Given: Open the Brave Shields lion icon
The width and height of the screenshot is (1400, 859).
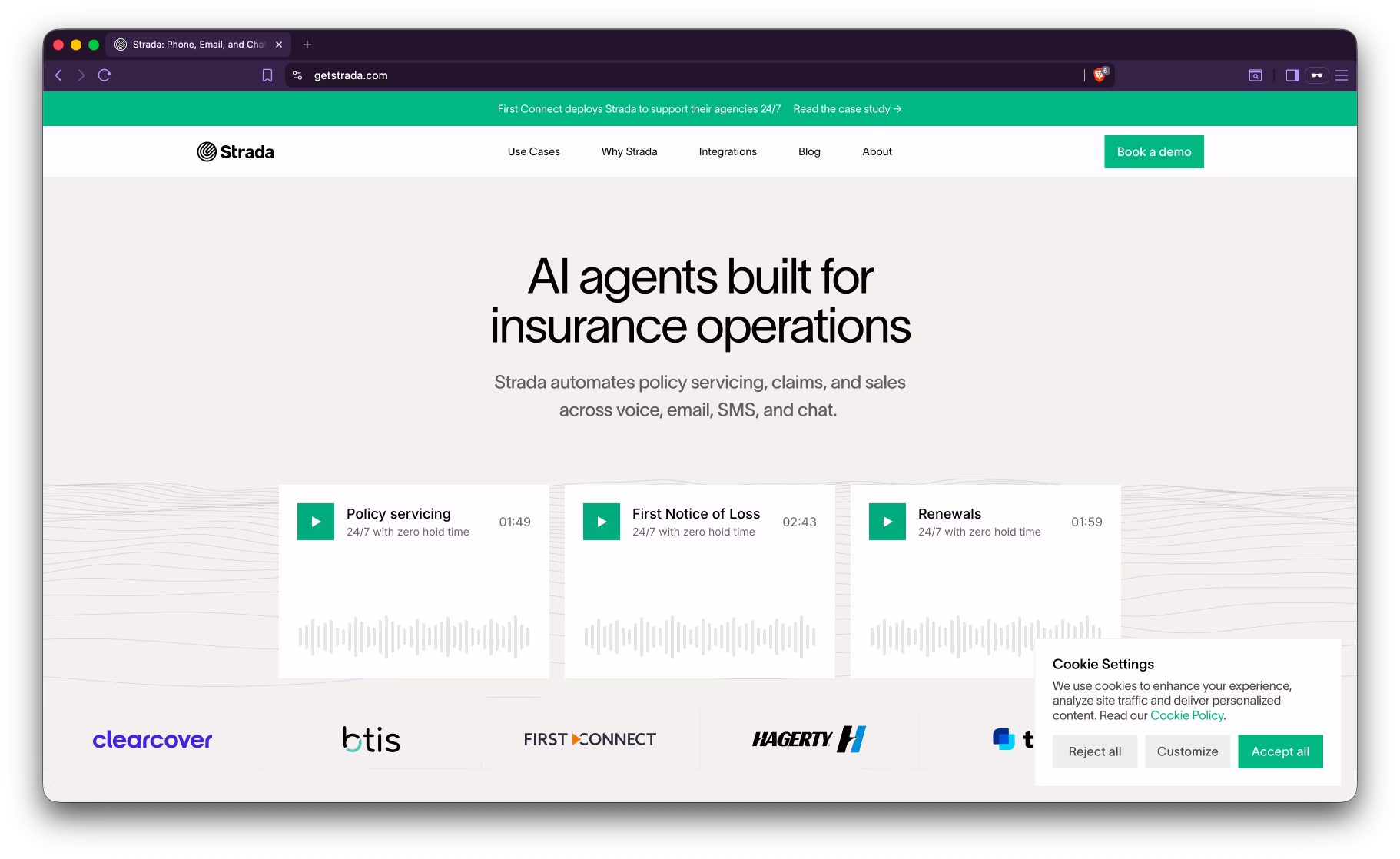Looking at the screenshot, I should (1100, 75).
